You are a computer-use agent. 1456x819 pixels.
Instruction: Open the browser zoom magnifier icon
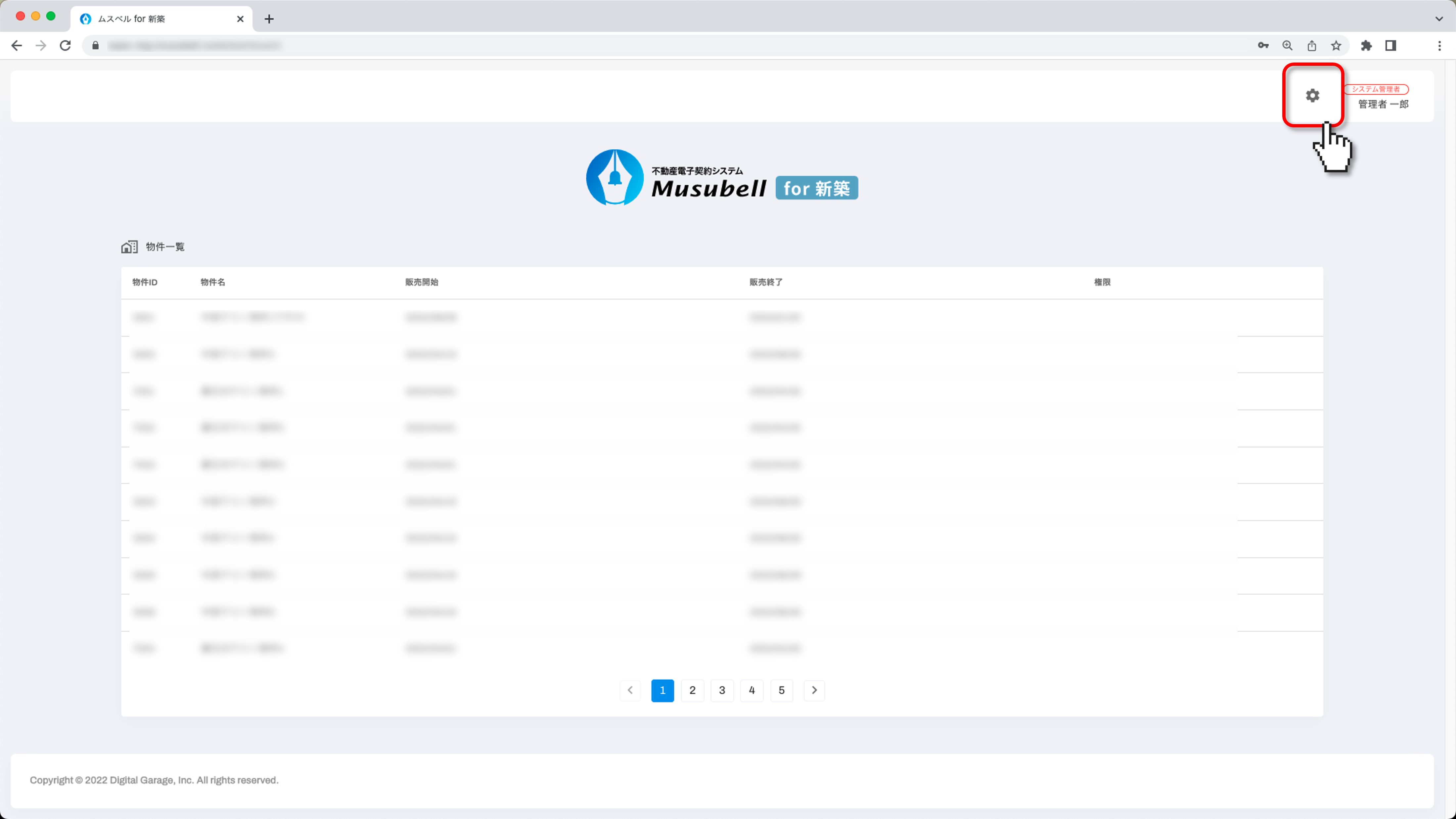click(x=1287, y=46)
